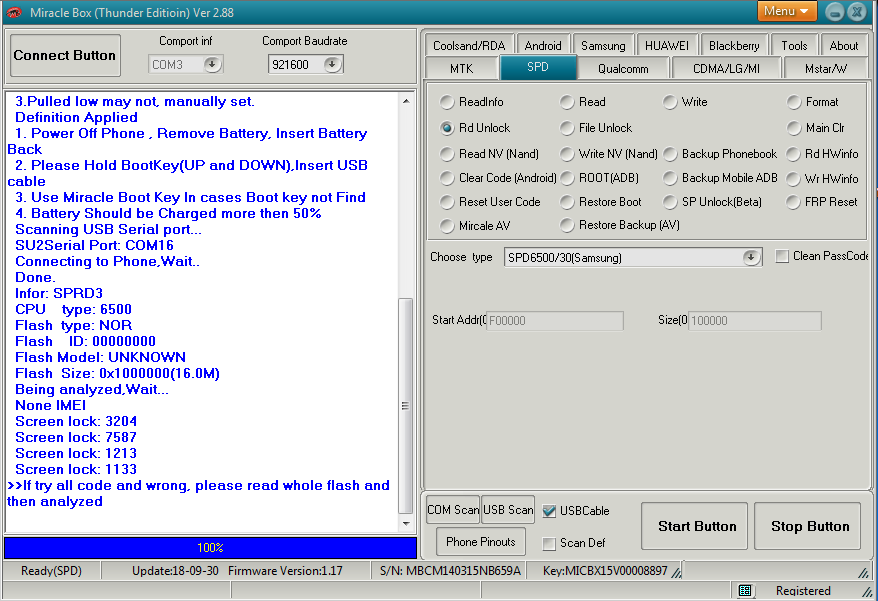Select the Restore Backup (AV) radio option
This screenshot has height=601, width=878.
(620, 225)
